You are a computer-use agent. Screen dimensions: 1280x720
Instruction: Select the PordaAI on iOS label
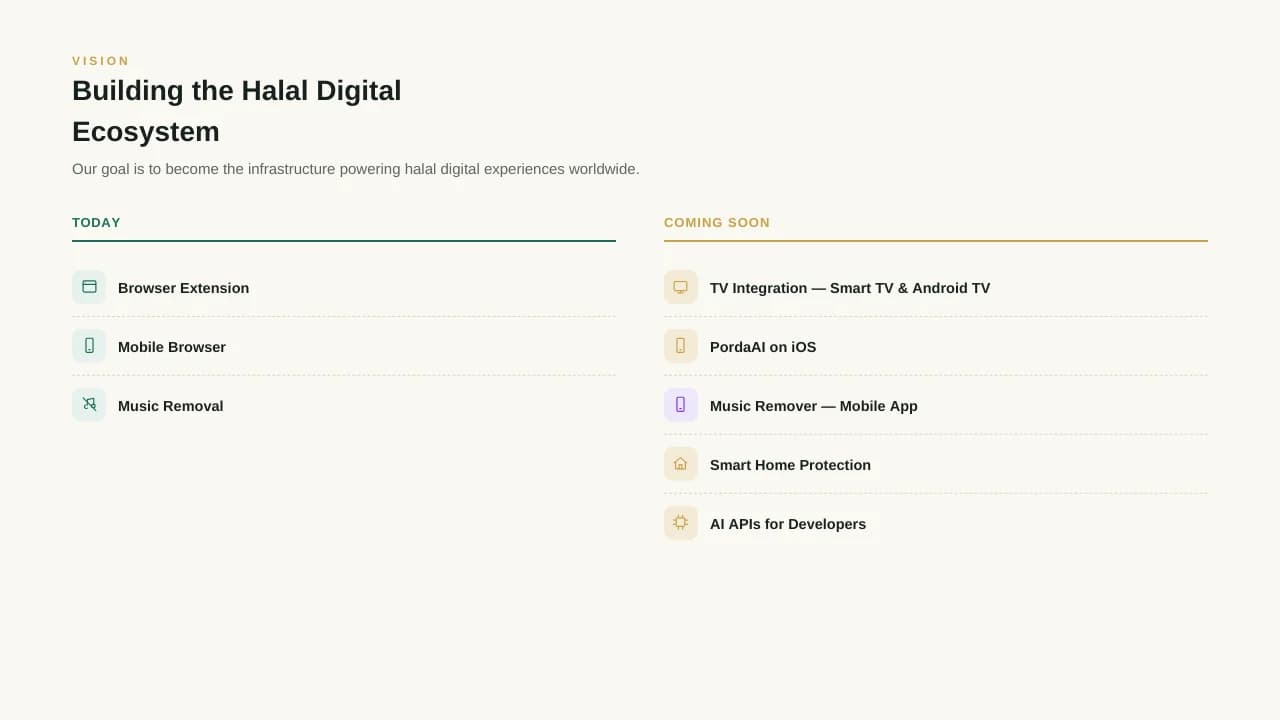click(763, 347)
